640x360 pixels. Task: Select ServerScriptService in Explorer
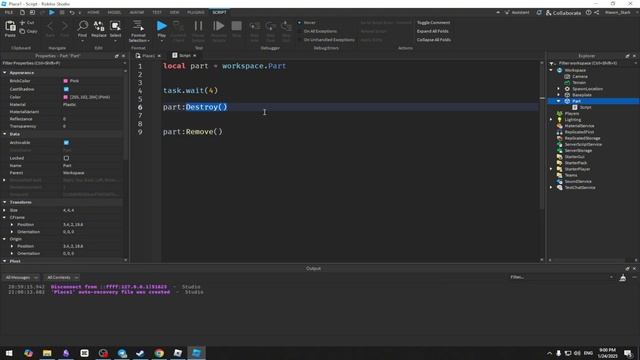click(583, 144)
